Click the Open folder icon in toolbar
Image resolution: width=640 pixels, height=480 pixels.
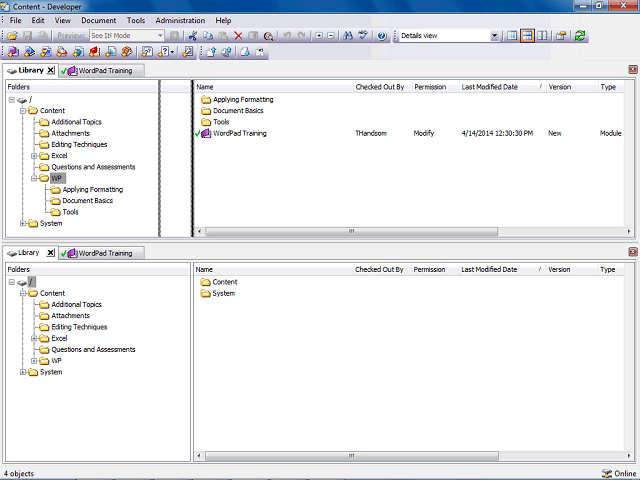[13, 36]
